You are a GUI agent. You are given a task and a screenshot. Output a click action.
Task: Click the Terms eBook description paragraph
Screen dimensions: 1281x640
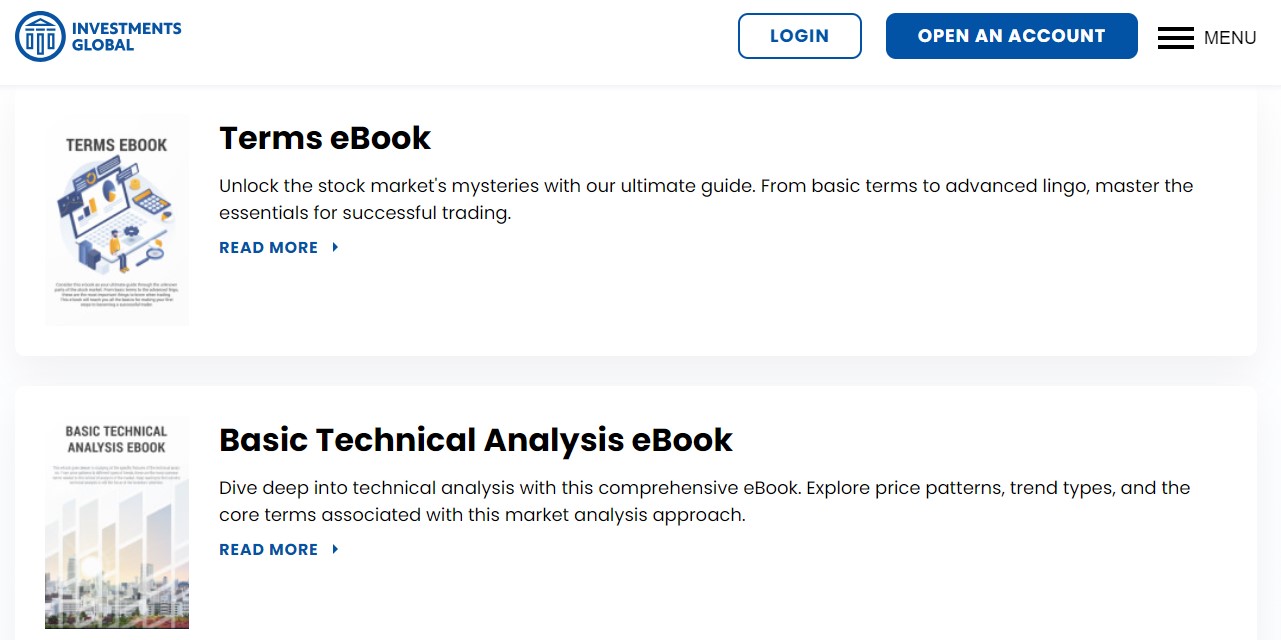(705, 199)
